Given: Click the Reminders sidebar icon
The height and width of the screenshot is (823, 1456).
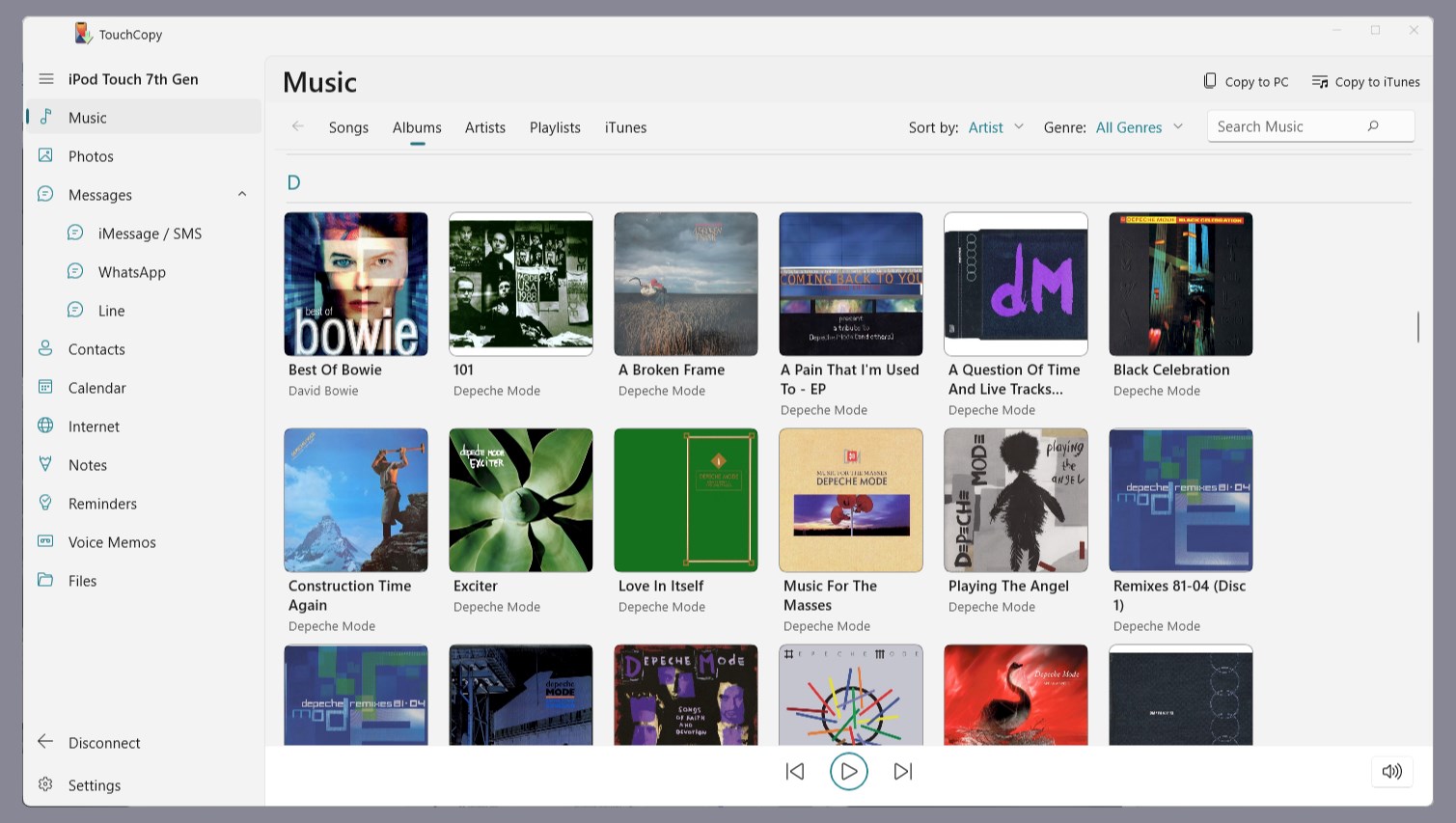Looking at the screenshot, I should coord(45,503).
